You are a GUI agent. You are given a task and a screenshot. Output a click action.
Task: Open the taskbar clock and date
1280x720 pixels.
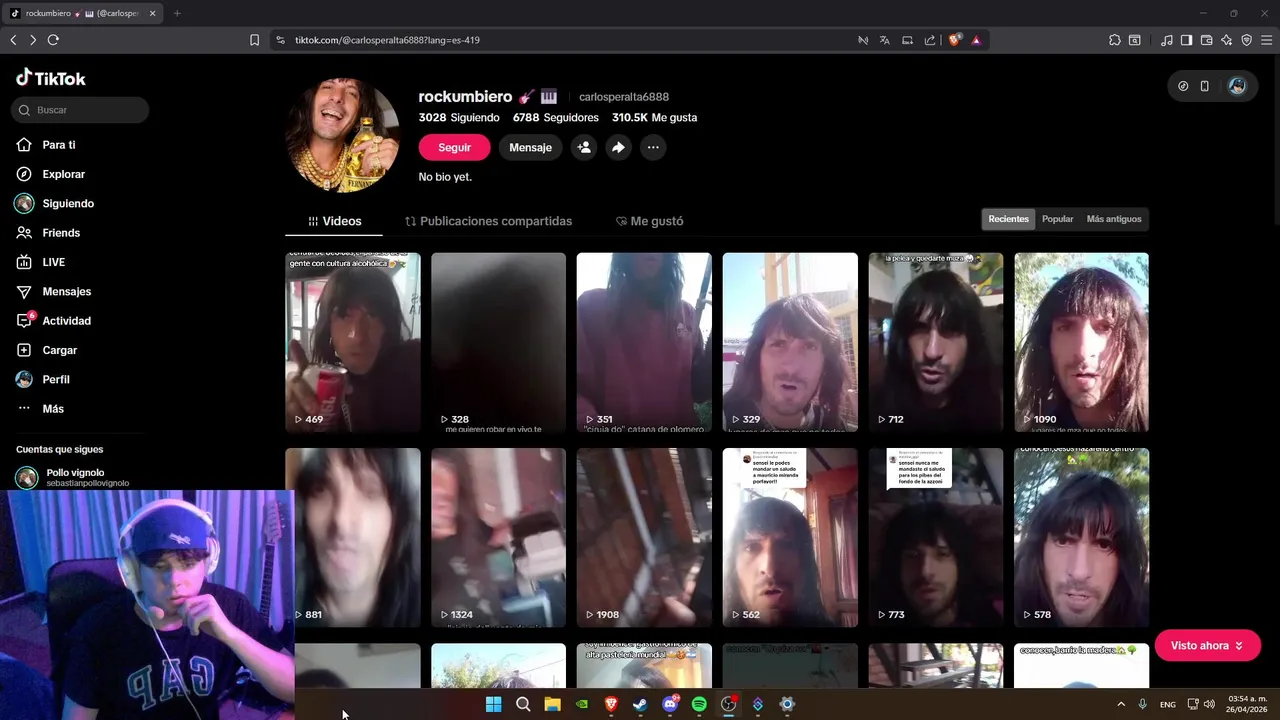click(x=1247, y=704)
